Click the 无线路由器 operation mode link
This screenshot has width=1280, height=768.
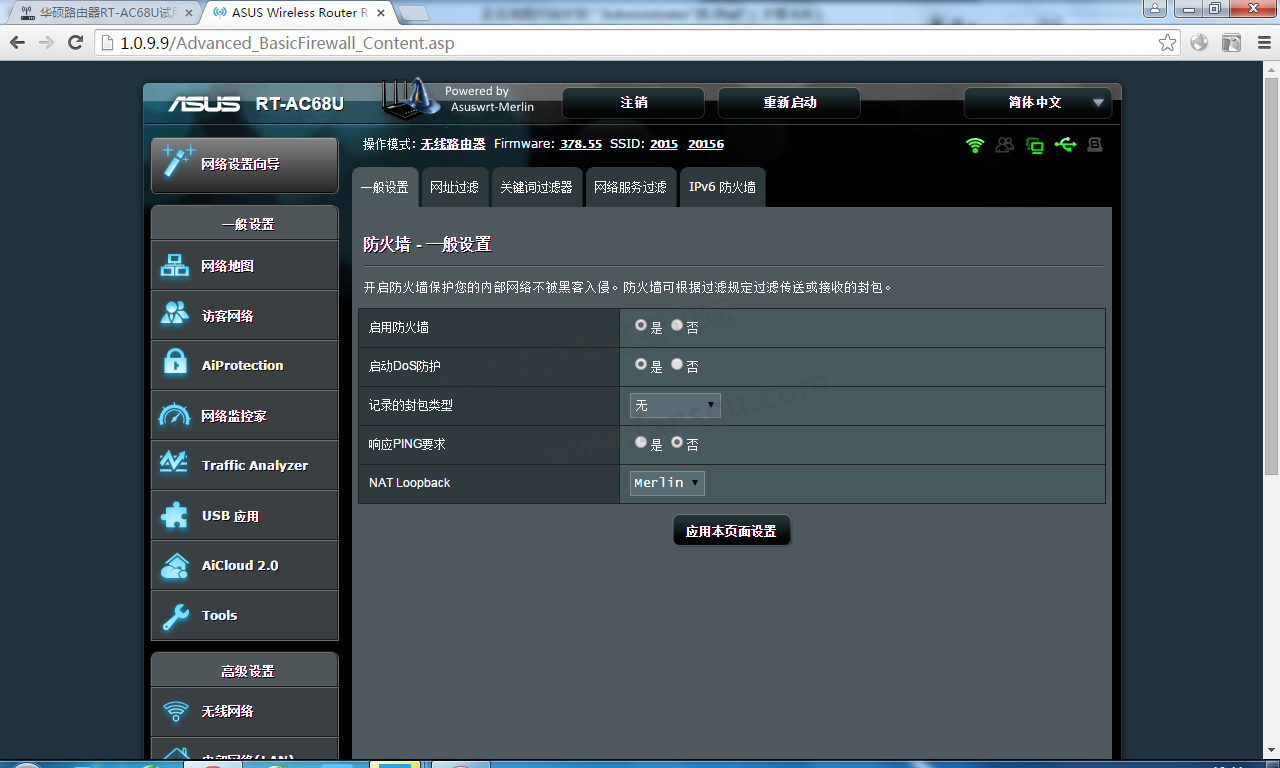tap(453, 144)
